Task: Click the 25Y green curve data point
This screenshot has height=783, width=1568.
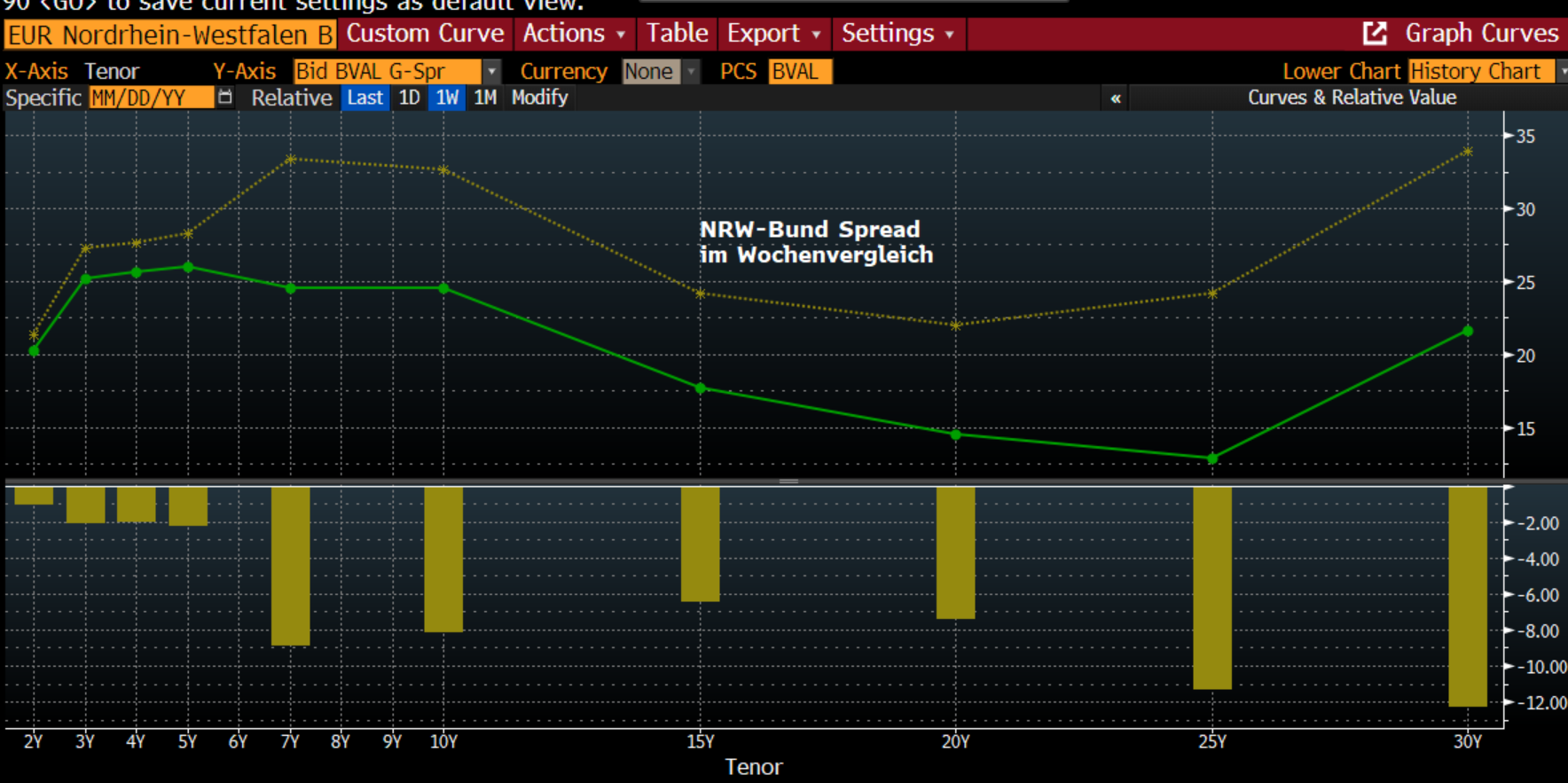Action: pyautogui.click(x=1212, y=458)
